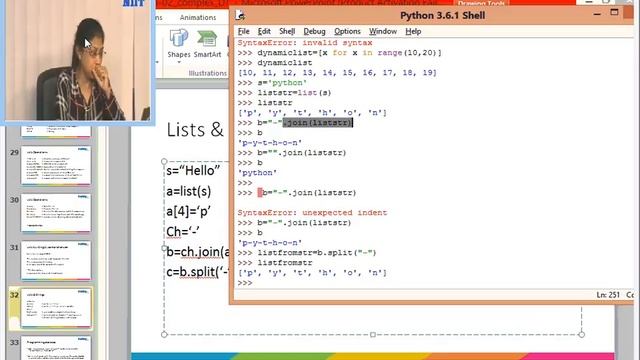
Task: Open the Shell menu
Action: [x=287, y=31]
